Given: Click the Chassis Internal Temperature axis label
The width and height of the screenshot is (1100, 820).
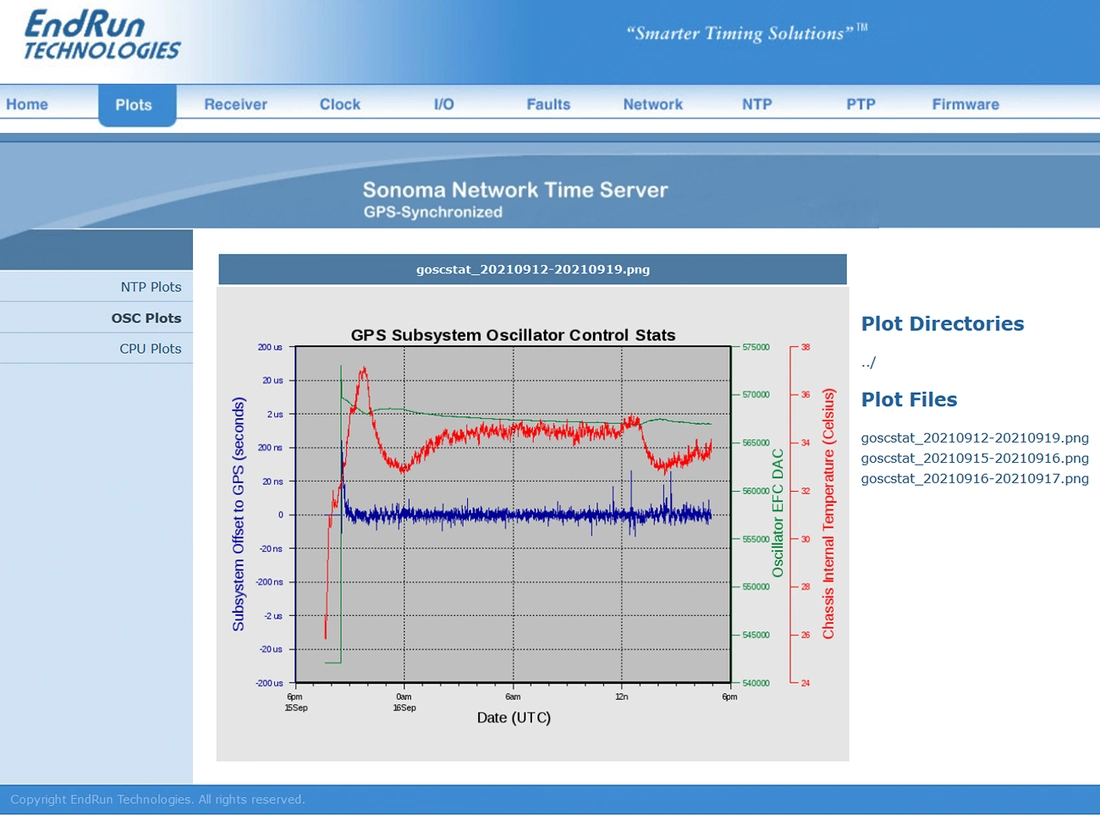Looking at the screenshot, I should [829, 513].
